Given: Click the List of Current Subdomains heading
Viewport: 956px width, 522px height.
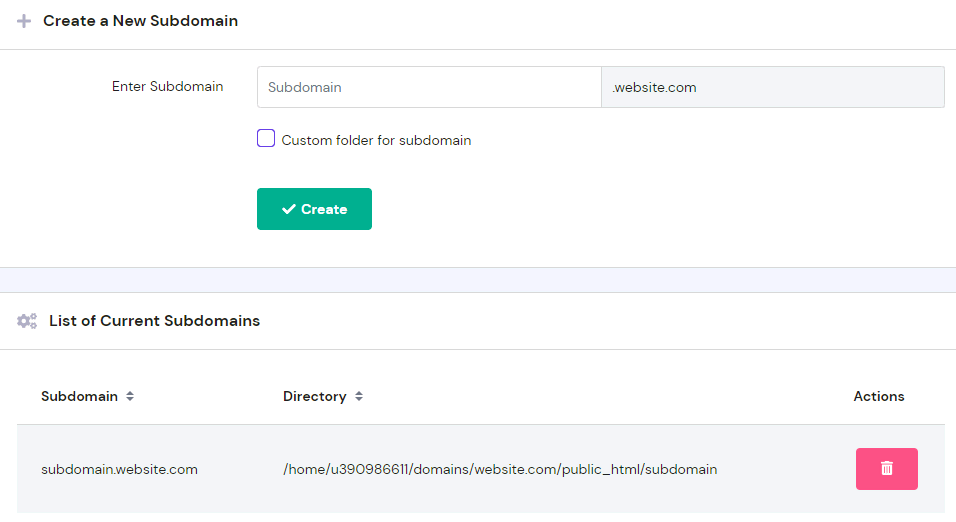Looking at the screenshot, I should click(x=154, y=321).
